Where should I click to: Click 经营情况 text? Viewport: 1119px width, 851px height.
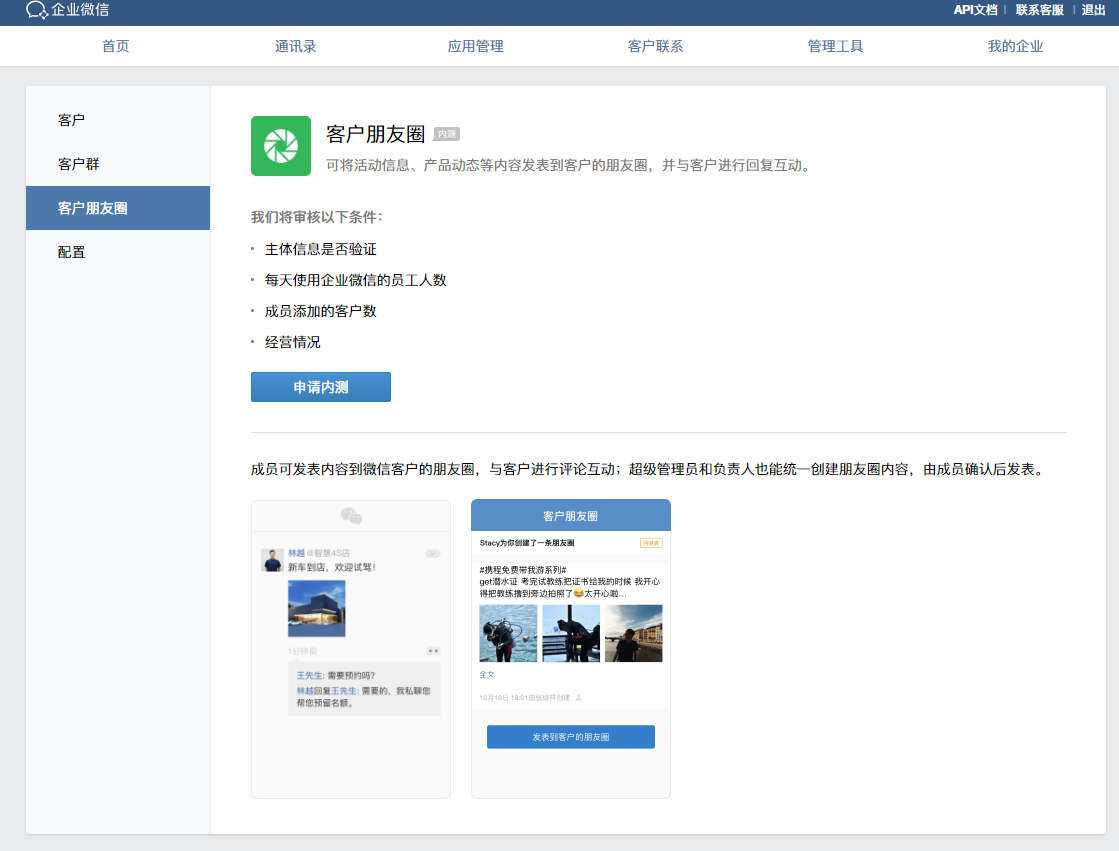[293, 342]
